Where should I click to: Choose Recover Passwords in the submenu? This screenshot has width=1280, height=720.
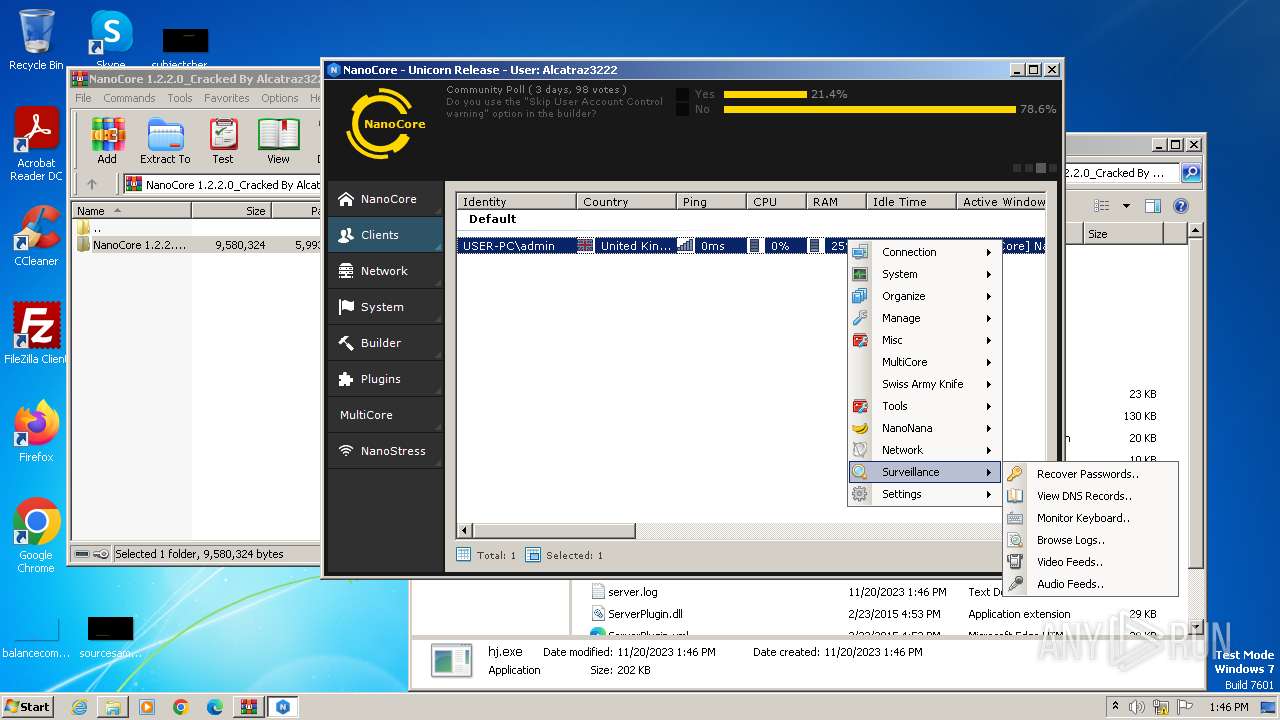(1090, 474)
